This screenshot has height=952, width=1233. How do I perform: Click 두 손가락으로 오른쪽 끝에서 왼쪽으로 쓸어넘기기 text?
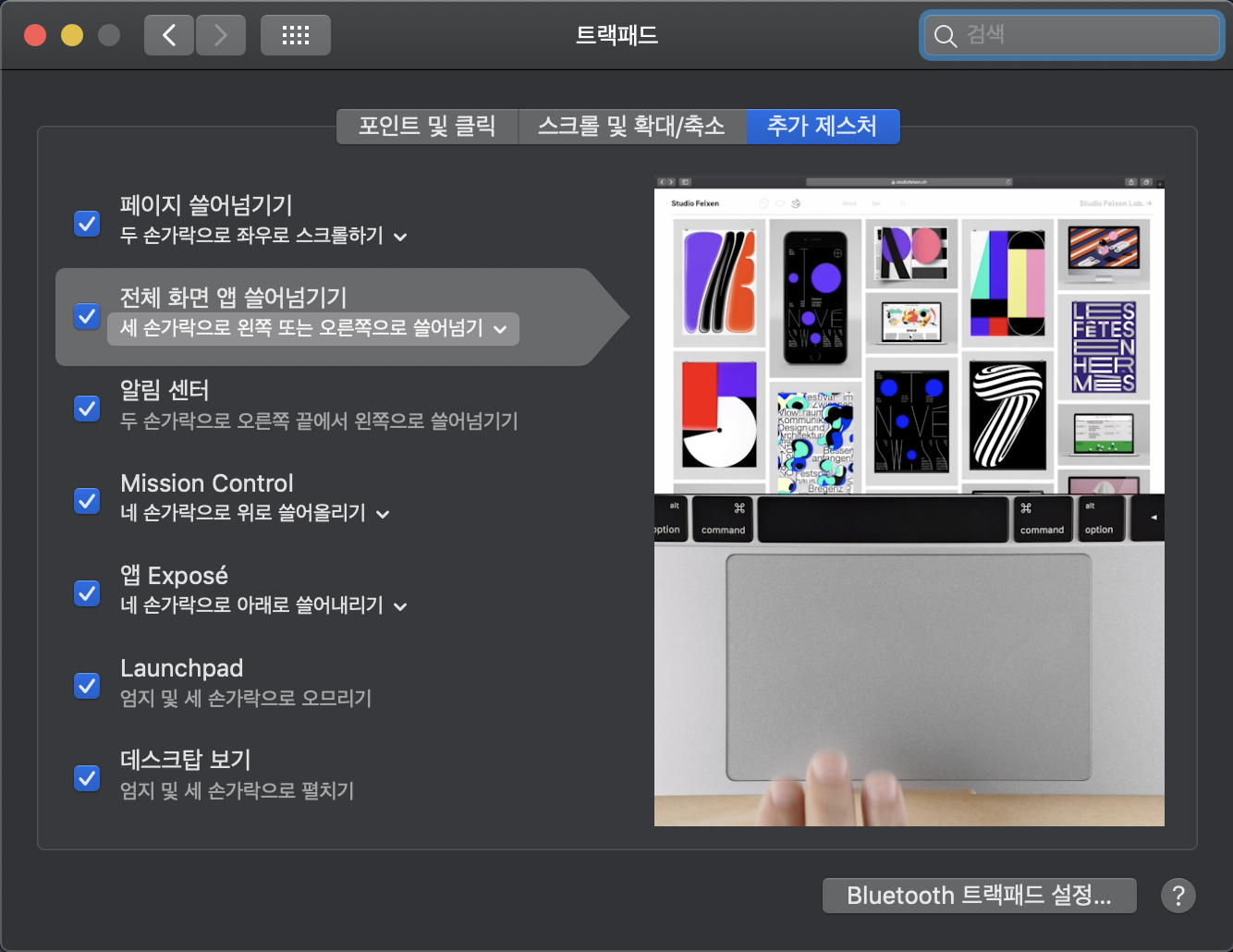click(x=319, y=421)
